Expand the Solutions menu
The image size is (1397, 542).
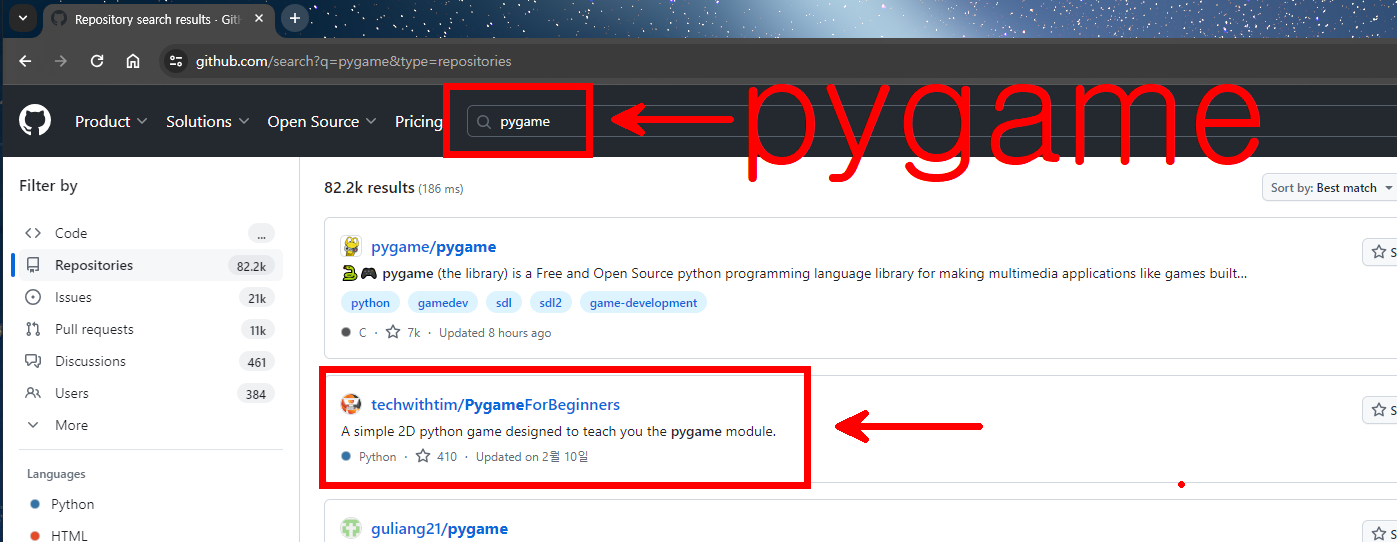pos(207,121)
